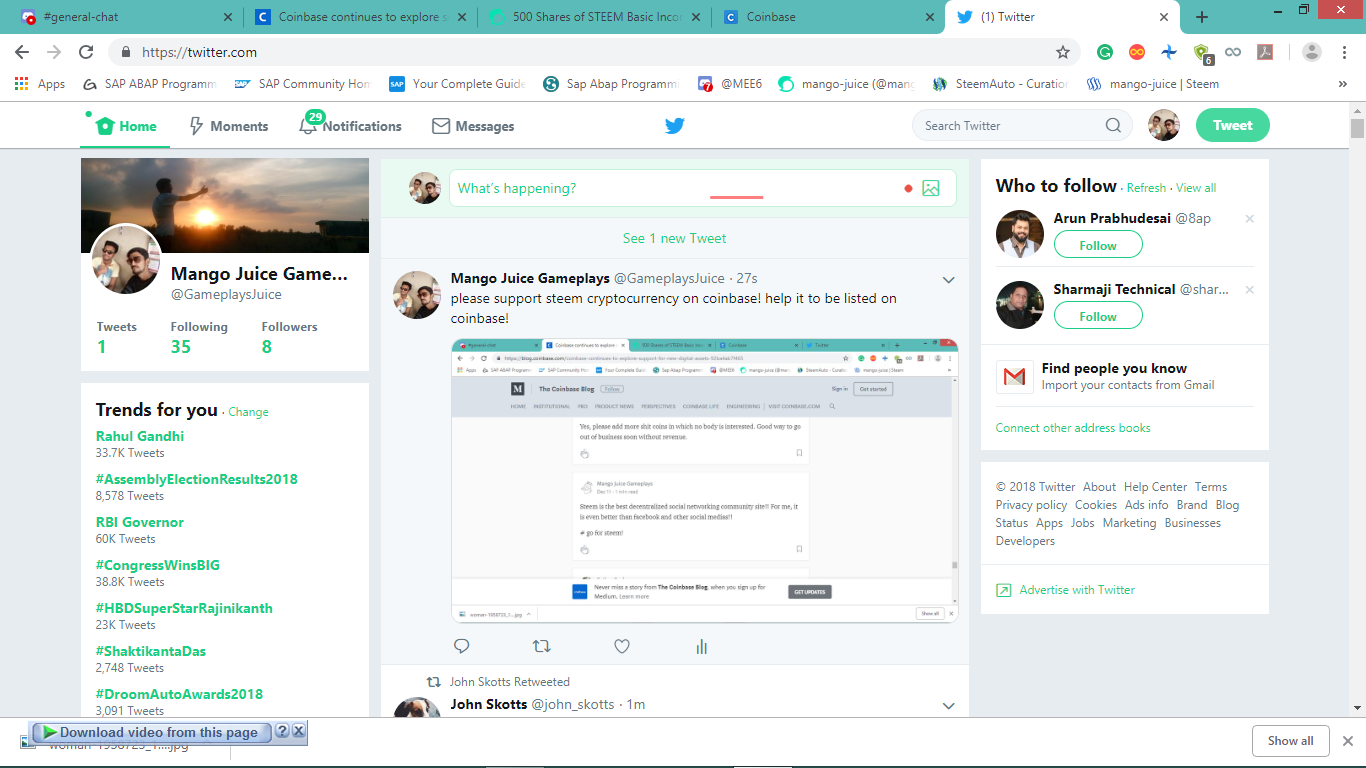1366x768 pixels.
Task: Click the Gmail icon for Find people
Action: coord(1014,377)
